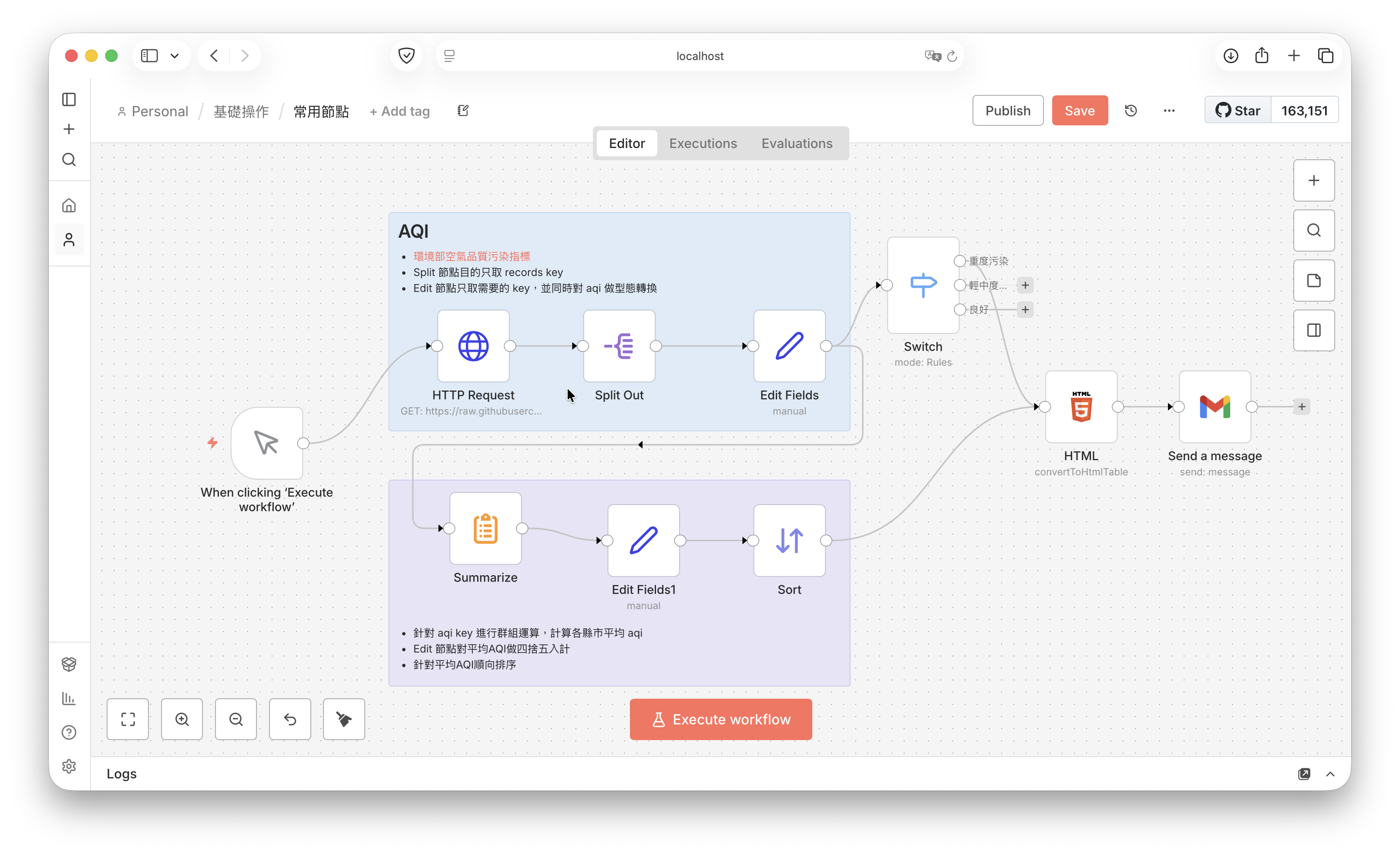Click the HTTP Request globe node
Image resolution: width=1400 pixels, height=855 pixels.
(473, 346)
